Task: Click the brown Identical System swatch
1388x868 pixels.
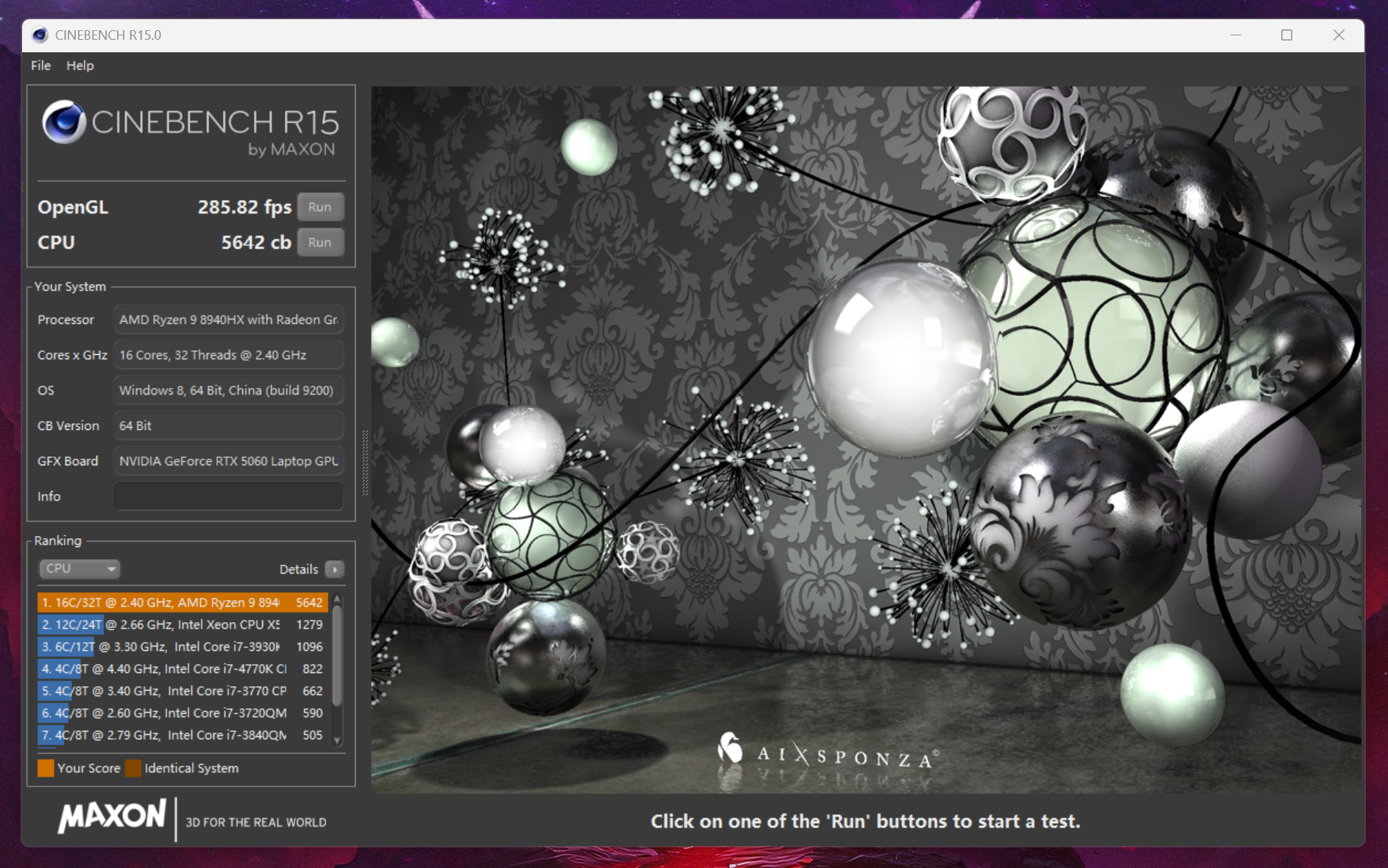Action: [x=133, y=768]
